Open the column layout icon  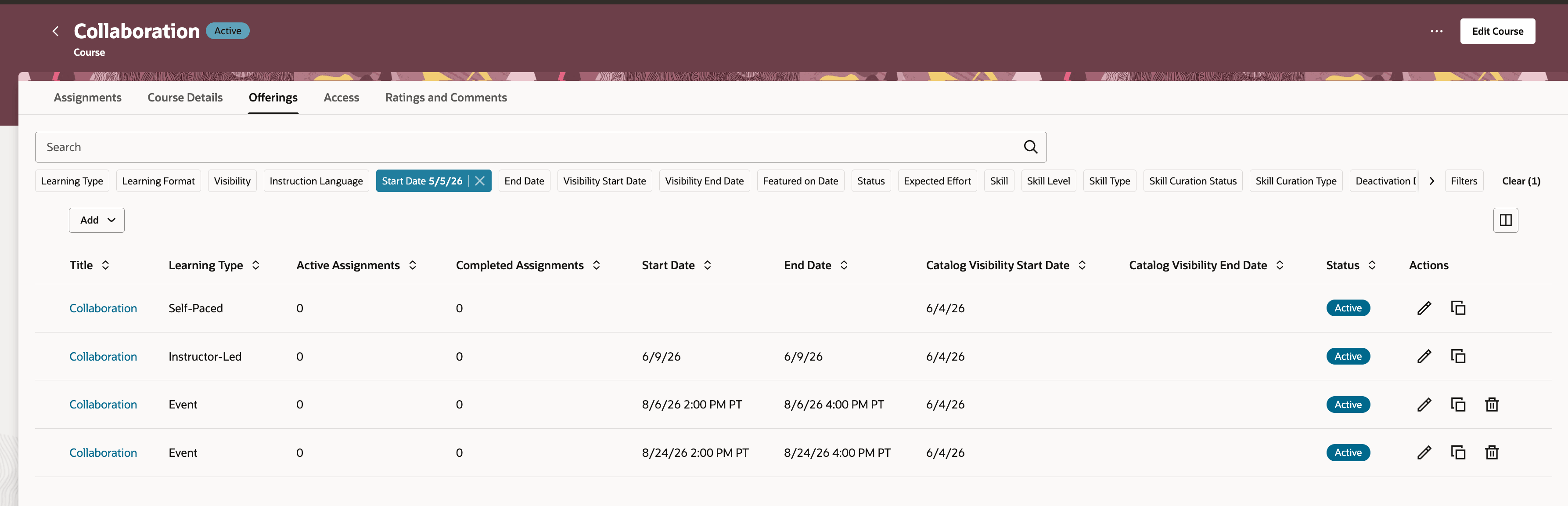click(1505, 220)
